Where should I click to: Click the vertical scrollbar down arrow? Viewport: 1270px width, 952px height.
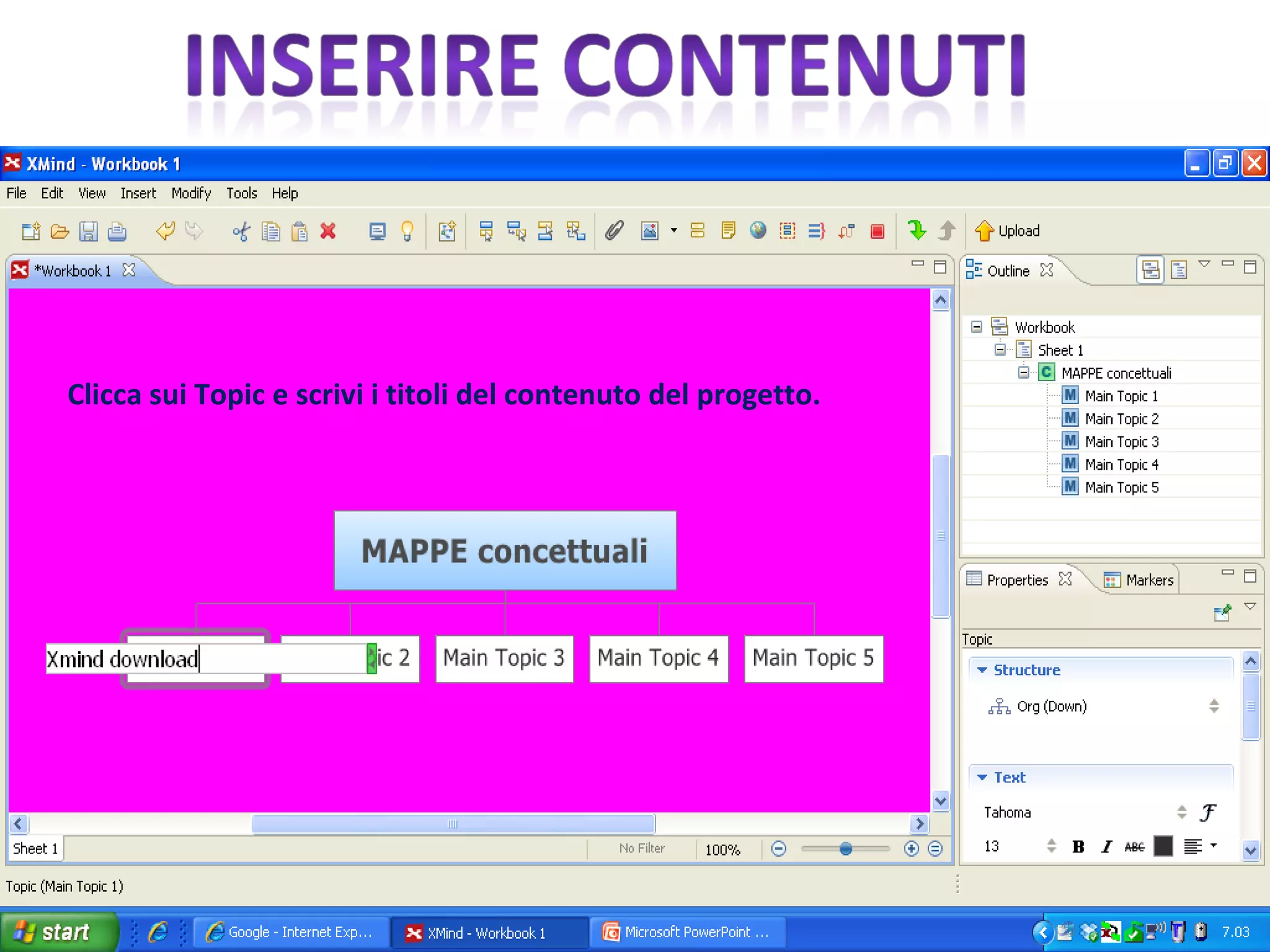coord(941,801)
